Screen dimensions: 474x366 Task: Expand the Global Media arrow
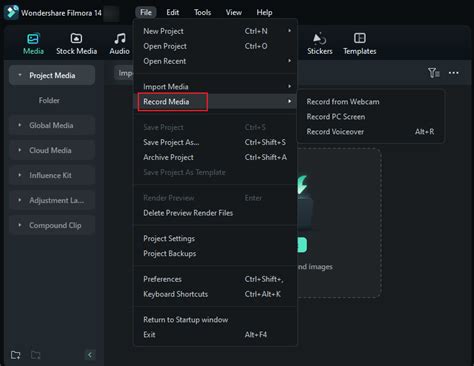pos(20,125)
